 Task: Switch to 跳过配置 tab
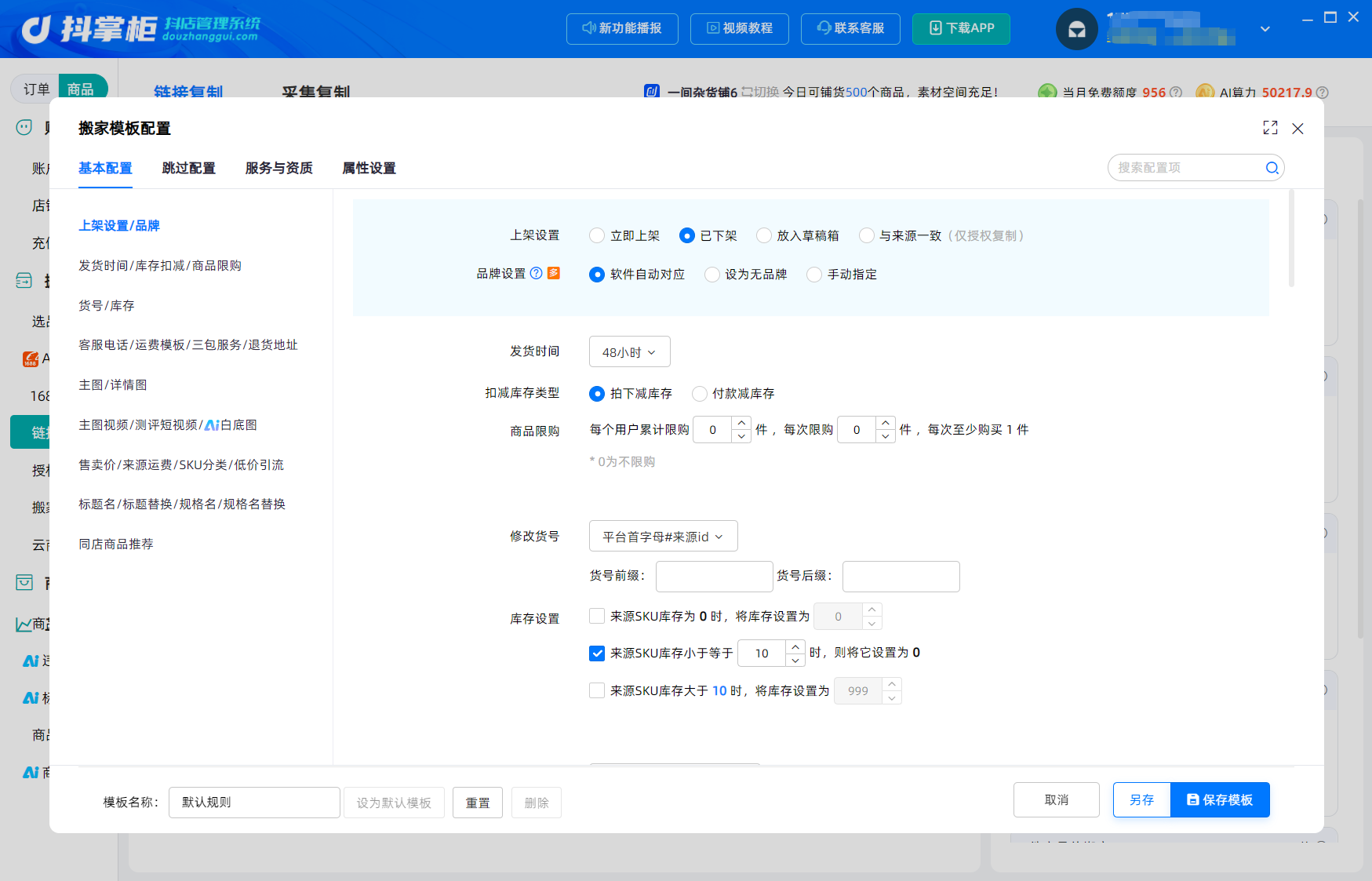tap(188, 168)
